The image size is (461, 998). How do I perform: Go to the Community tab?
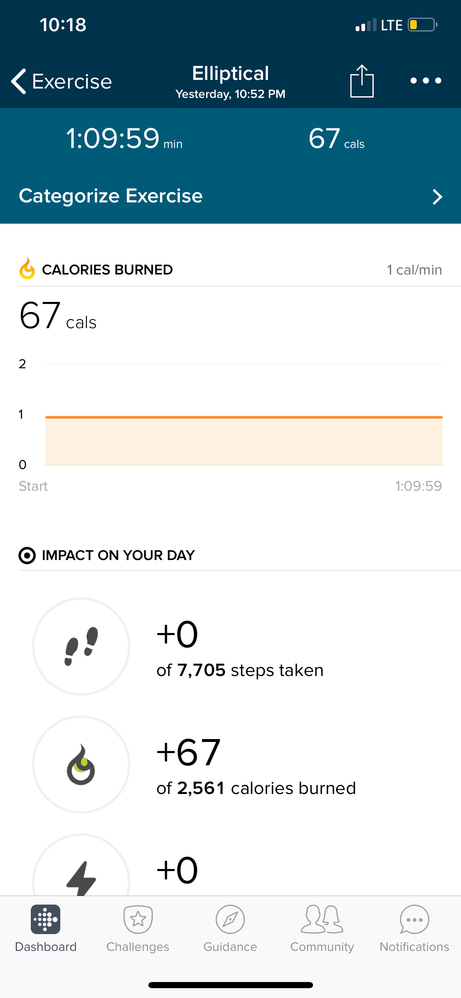(x=322, y=929)
